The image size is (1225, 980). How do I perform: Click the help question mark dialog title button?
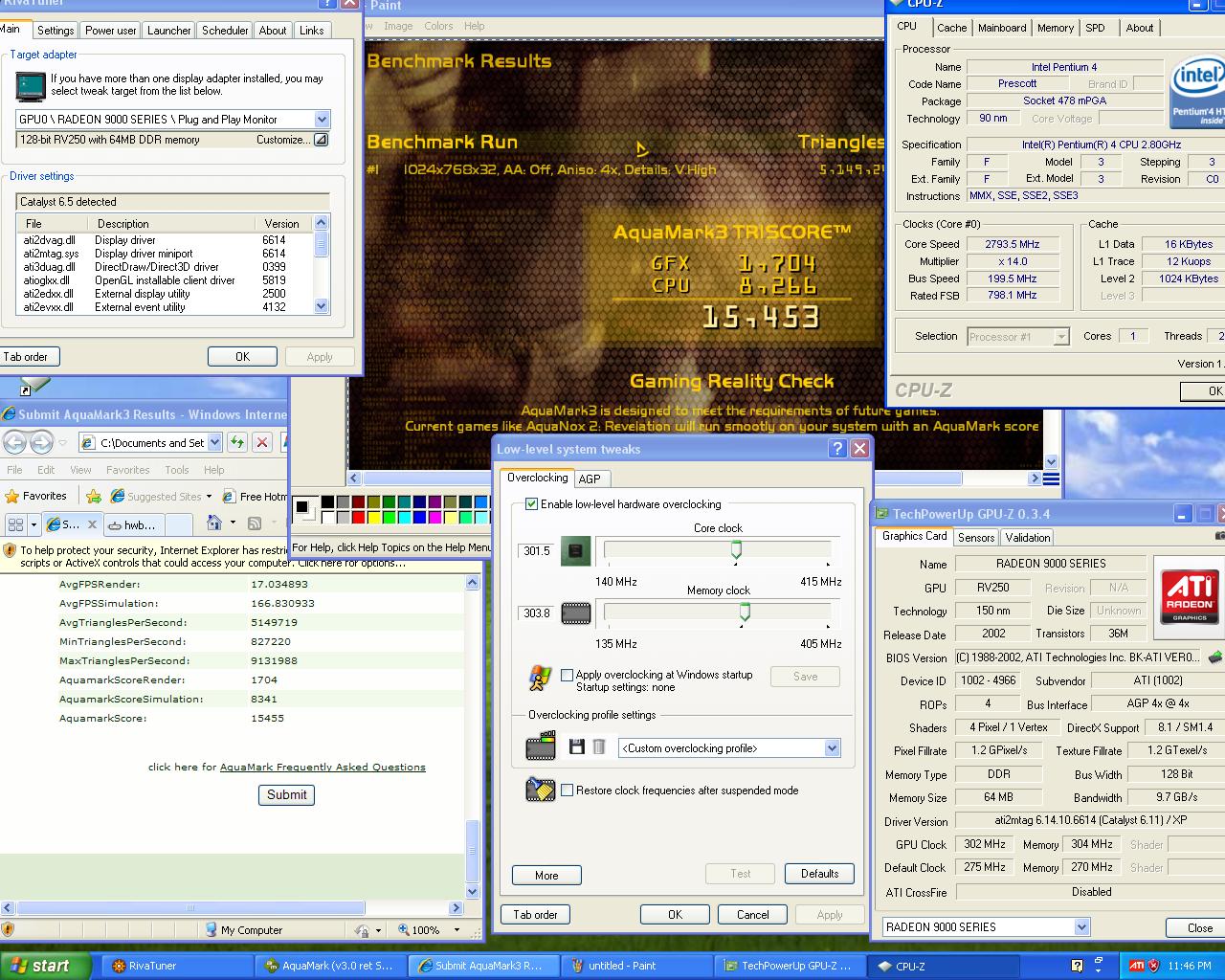837,449
